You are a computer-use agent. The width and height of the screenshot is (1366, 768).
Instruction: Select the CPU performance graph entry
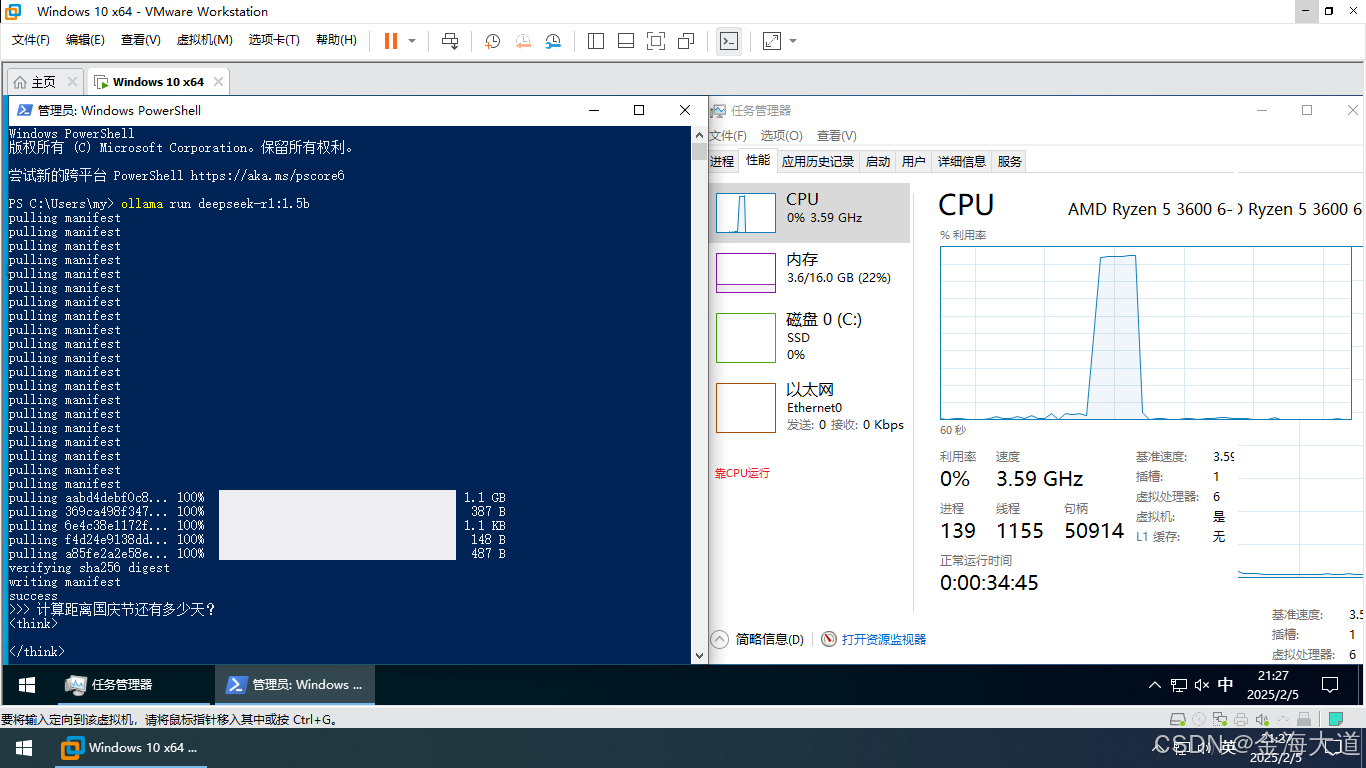(810, 212)
